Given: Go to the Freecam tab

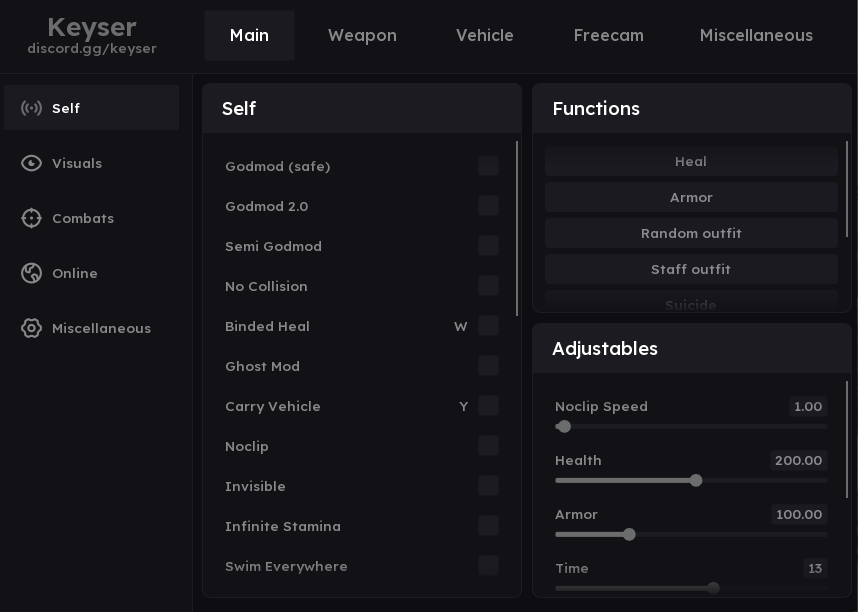Looking at the screenshot, I should click(608, 36).
